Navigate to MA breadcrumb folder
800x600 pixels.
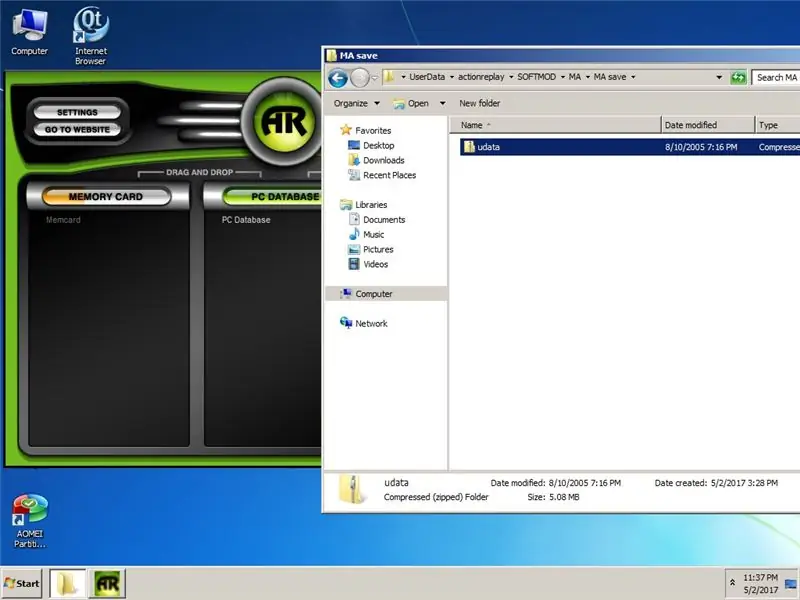[x=575, y=77]
